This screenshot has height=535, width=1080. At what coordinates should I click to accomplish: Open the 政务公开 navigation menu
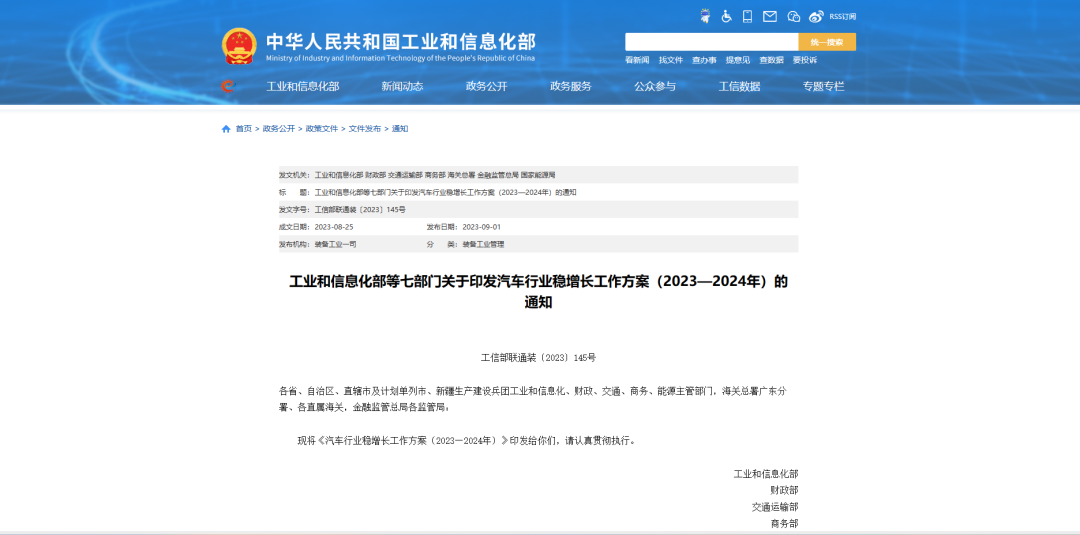coord(486,87)
